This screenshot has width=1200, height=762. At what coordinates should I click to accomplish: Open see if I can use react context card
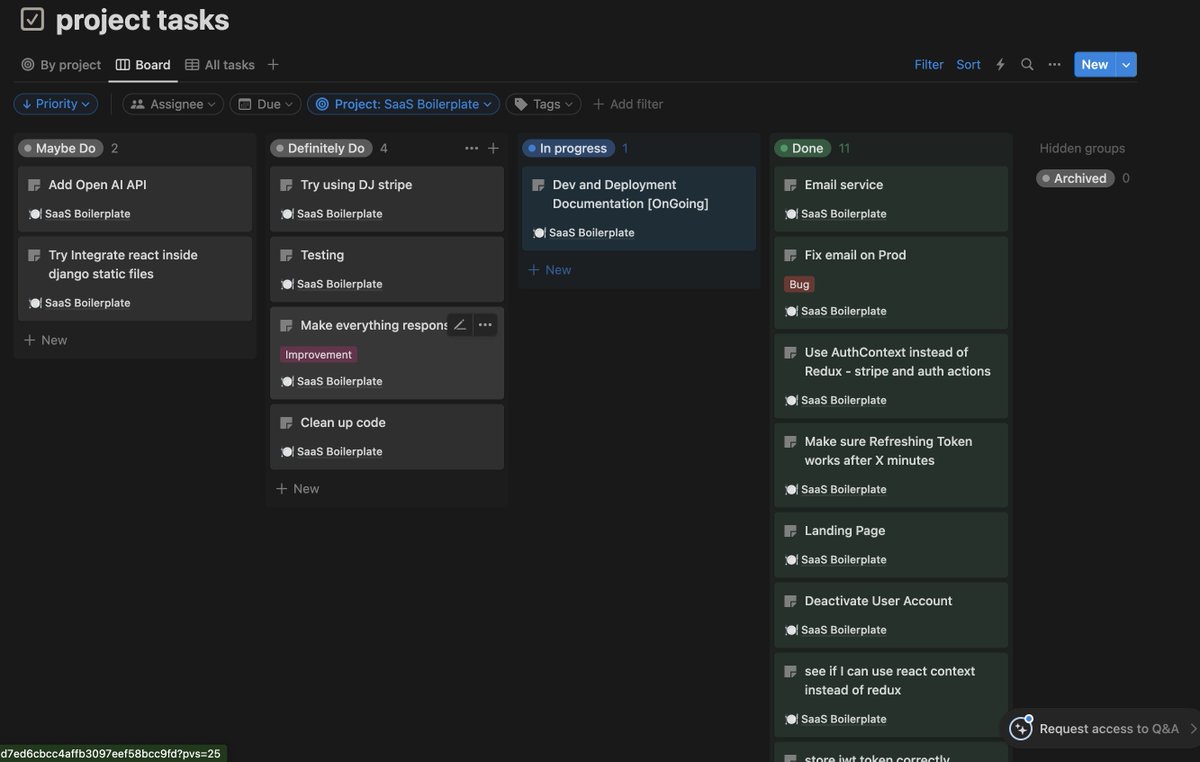tap(891, 694)
